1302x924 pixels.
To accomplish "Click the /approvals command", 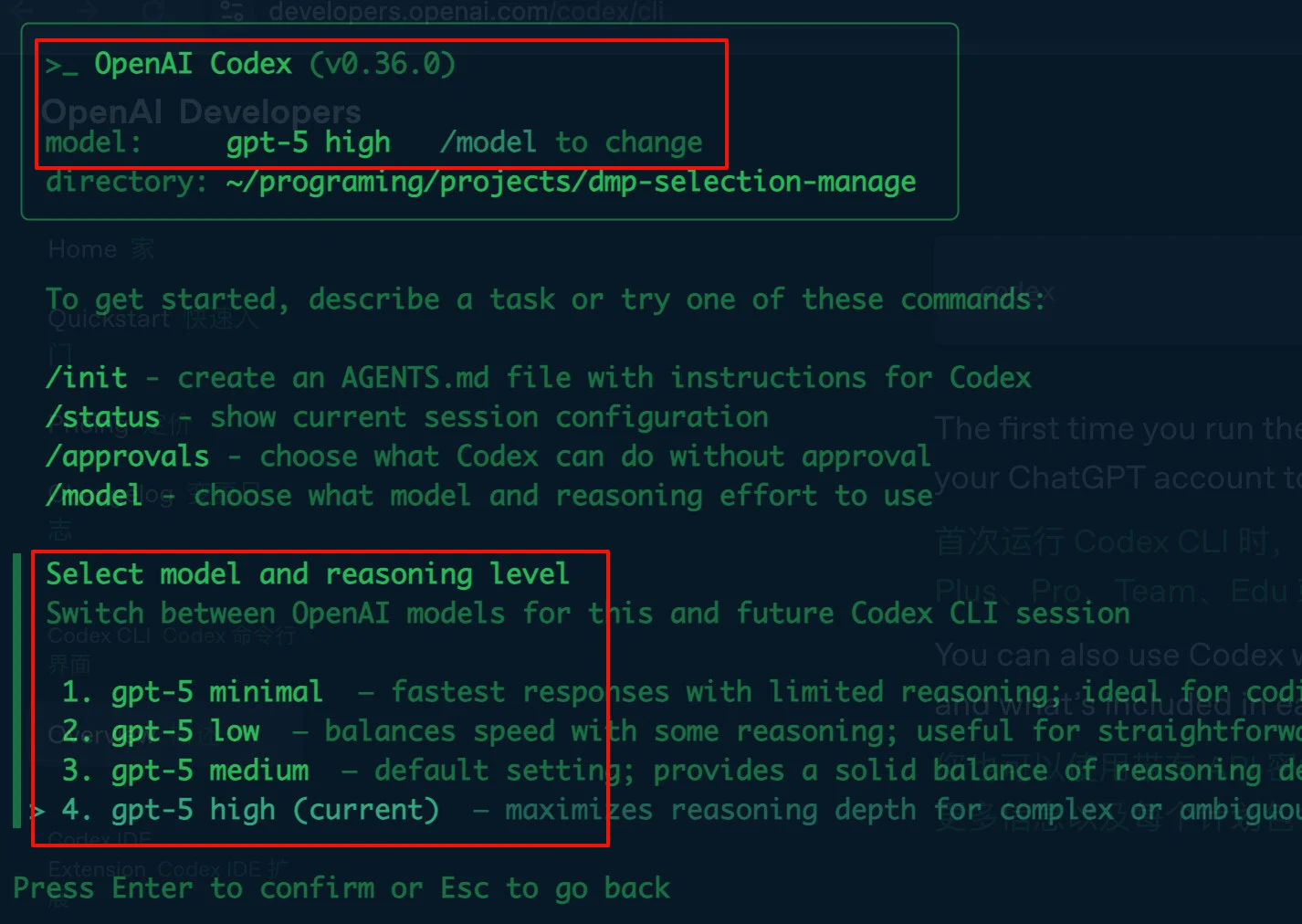I will [x=128, y=456].
